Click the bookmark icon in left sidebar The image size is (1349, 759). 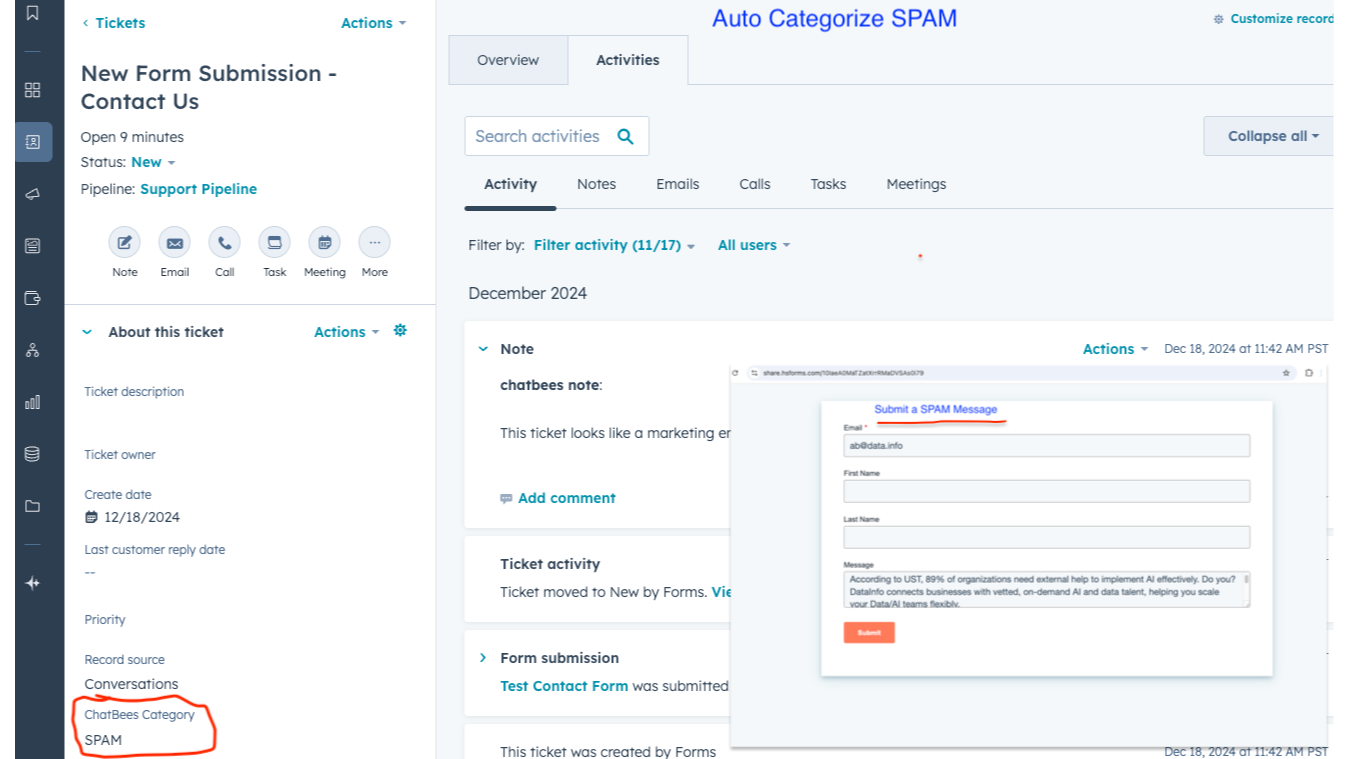(32, 13)
